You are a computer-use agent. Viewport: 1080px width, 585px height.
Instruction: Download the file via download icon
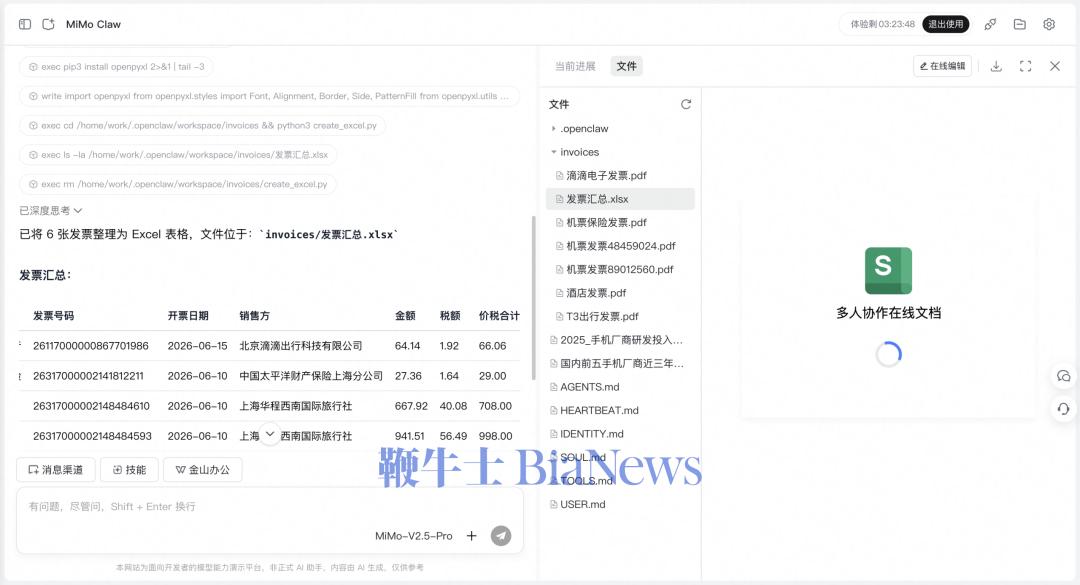coord(996,66)
